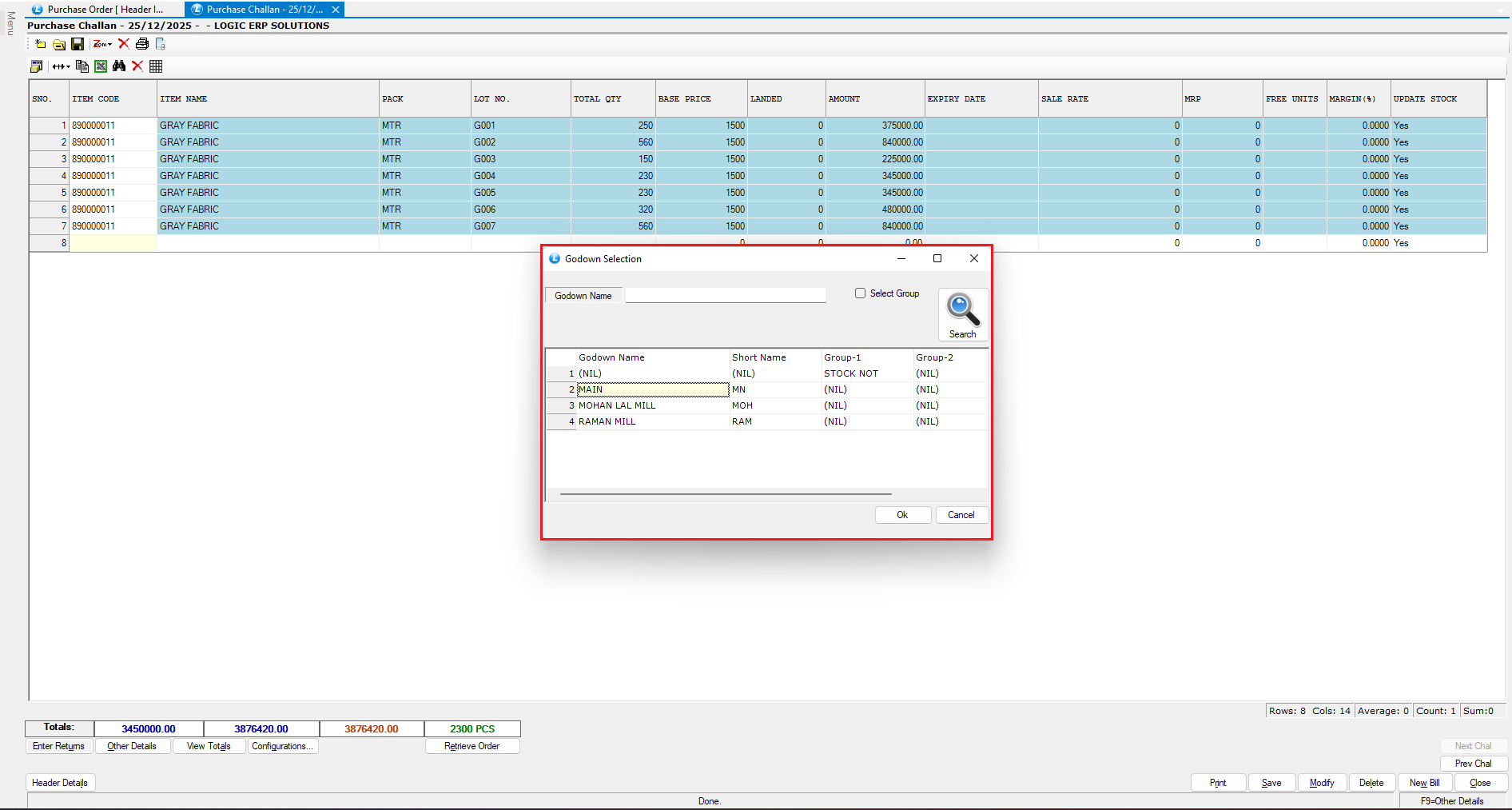
Task: Enable the Select Group checkbox
Action: [x=860, y=293]
